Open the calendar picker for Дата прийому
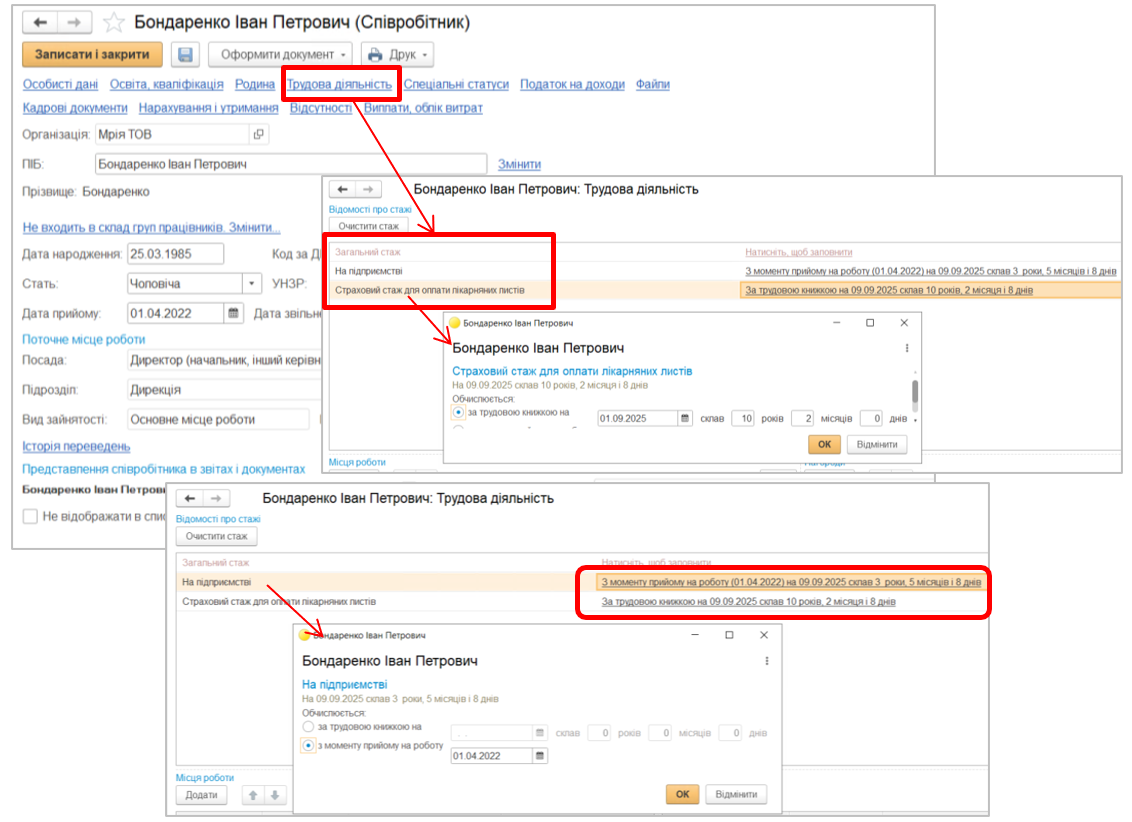 [234, 313]
